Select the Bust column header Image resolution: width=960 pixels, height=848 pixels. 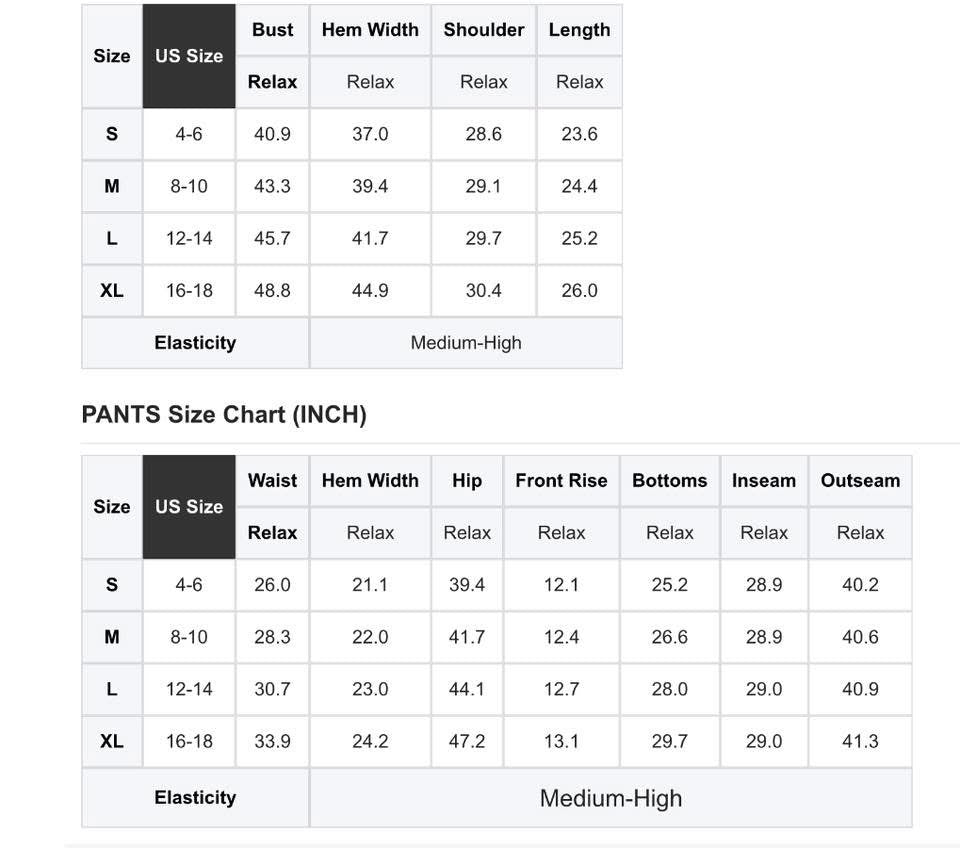click(273, 30)
